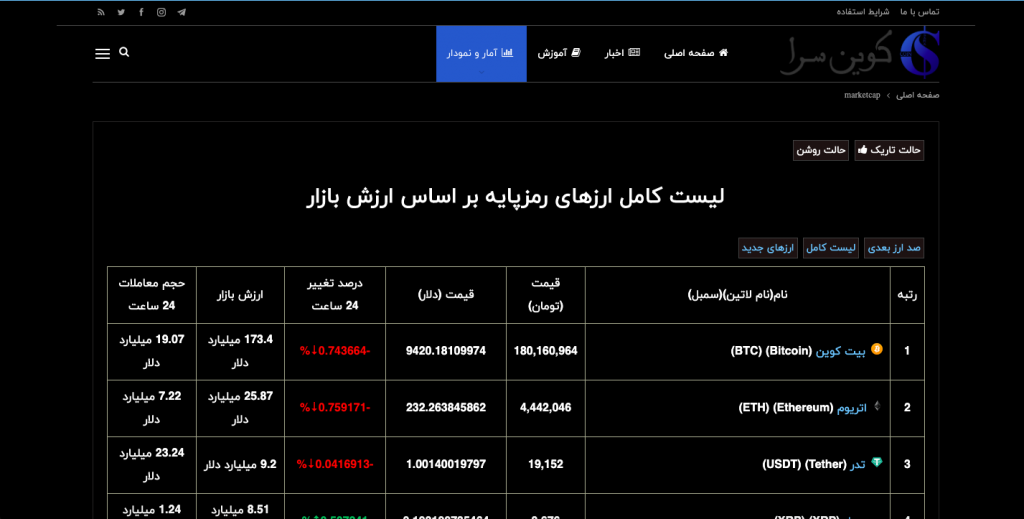The width and height of the screenshot is (1024, 519).
Task: Open the صفحه اصلی home menu item
Action: click(x=696, y=53)
